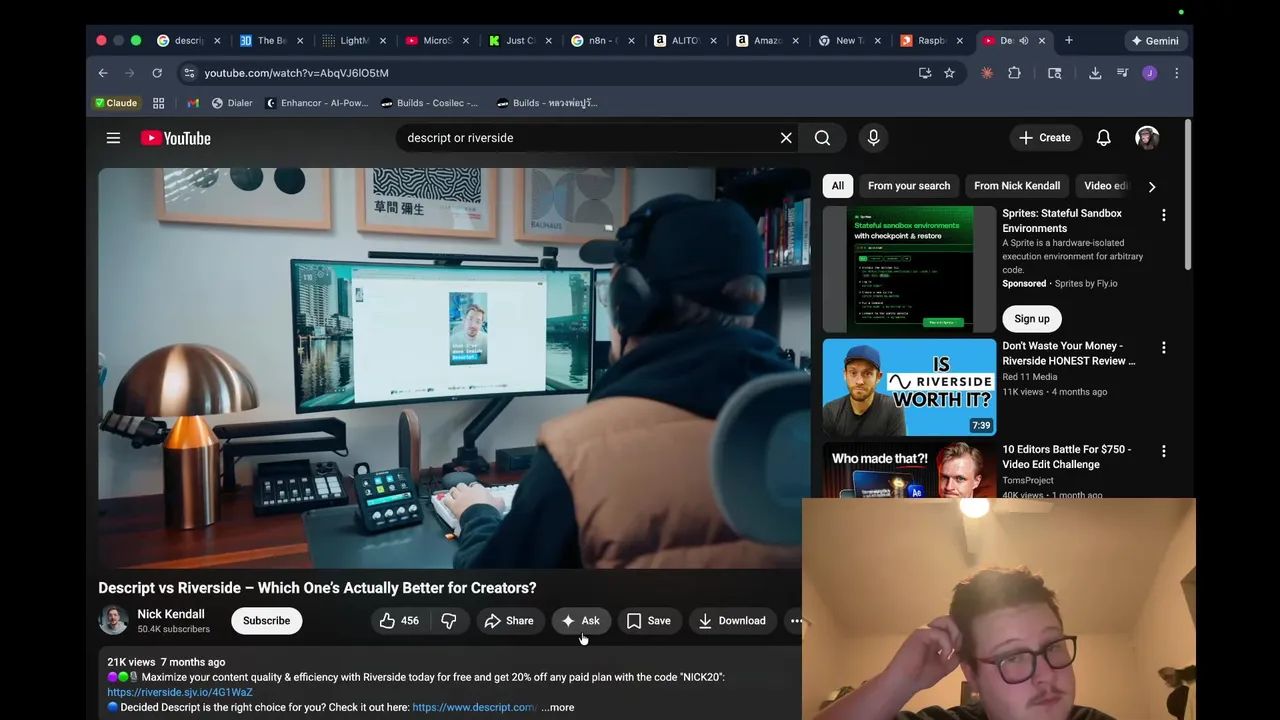This screenshot has width=1280, height=720.
Task: Click the address bar URL
Action: click(297, 73)
